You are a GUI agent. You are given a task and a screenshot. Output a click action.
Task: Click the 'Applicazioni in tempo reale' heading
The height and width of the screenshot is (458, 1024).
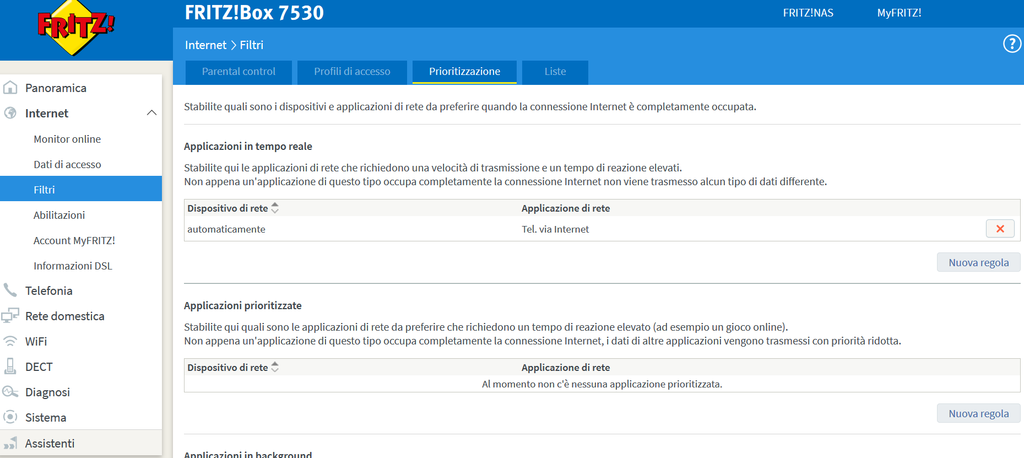pos(248,146)
